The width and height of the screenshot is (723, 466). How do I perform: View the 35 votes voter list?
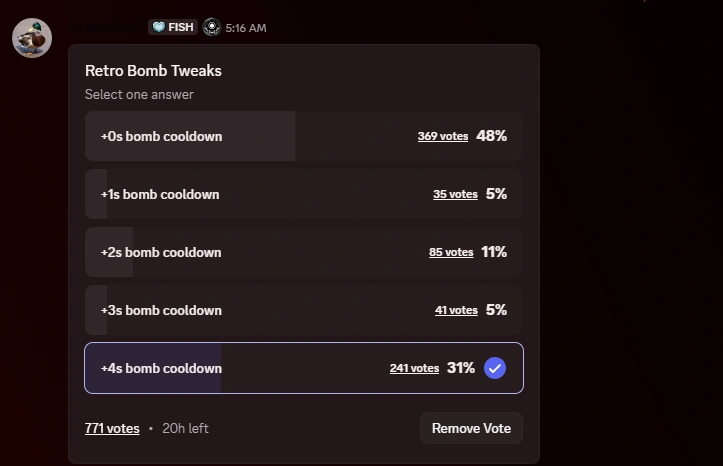coord(455,194)
